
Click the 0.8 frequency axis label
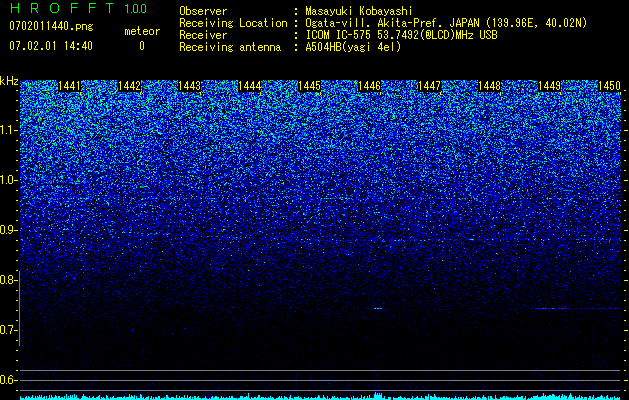9,280
